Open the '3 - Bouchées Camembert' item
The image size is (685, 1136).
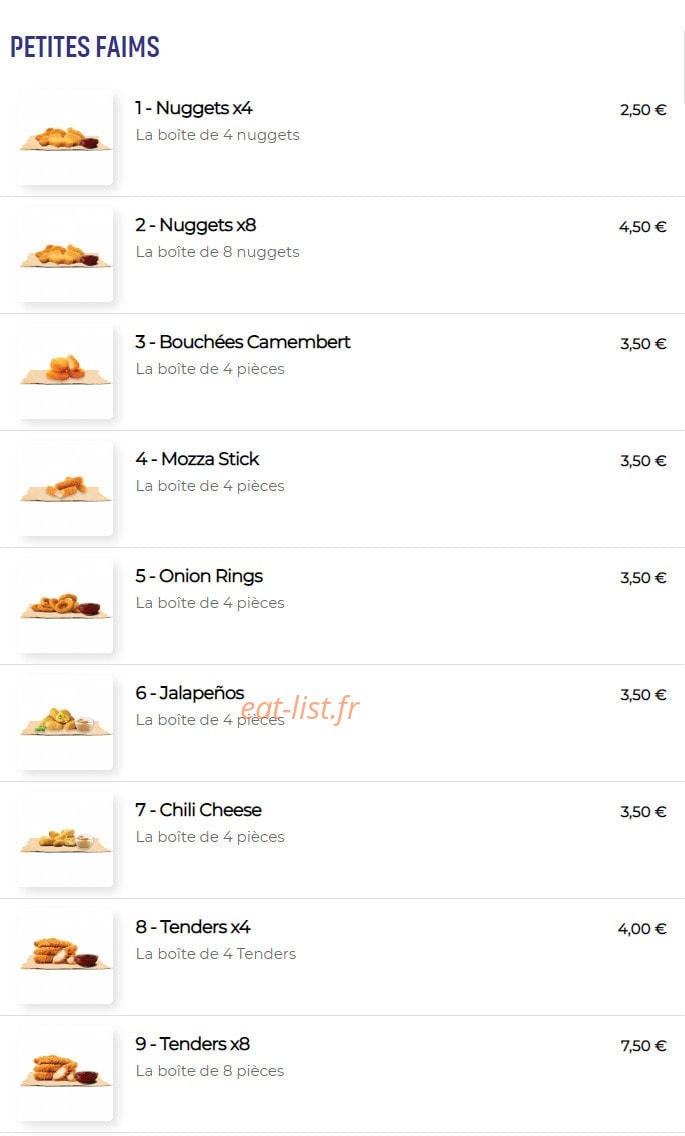point(243,342)
